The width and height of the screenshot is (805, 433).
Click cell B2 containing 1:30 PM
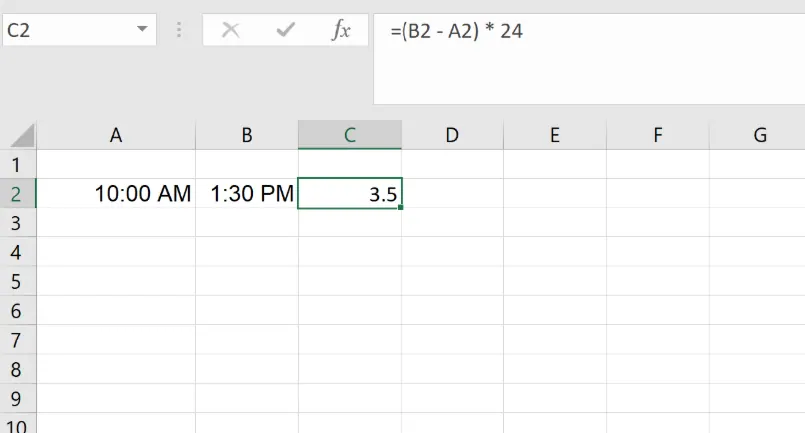pos(246,194)
